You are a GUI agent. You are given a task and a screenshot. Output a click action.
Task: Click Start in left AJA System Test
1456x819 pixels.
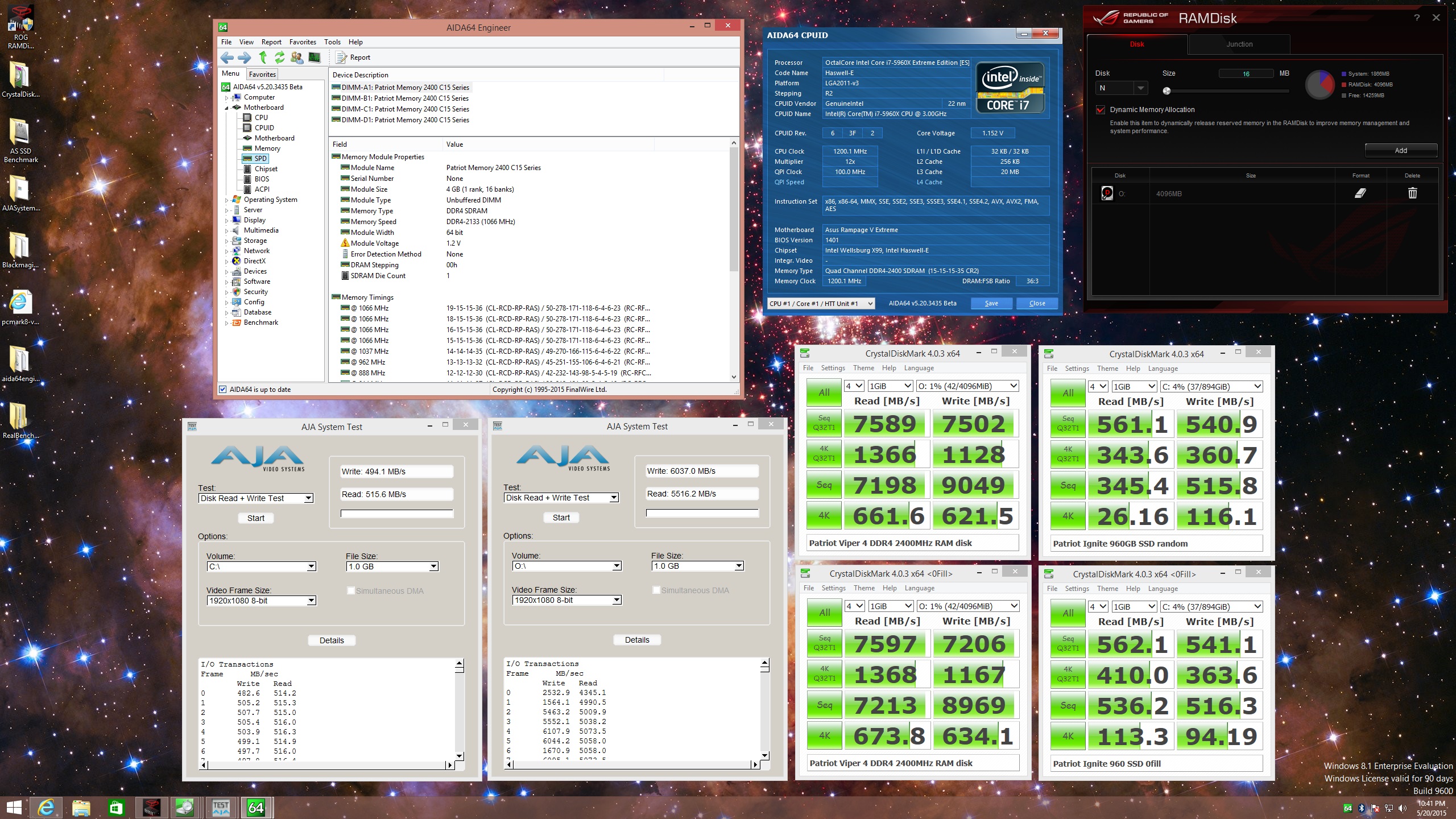[255, 518]
